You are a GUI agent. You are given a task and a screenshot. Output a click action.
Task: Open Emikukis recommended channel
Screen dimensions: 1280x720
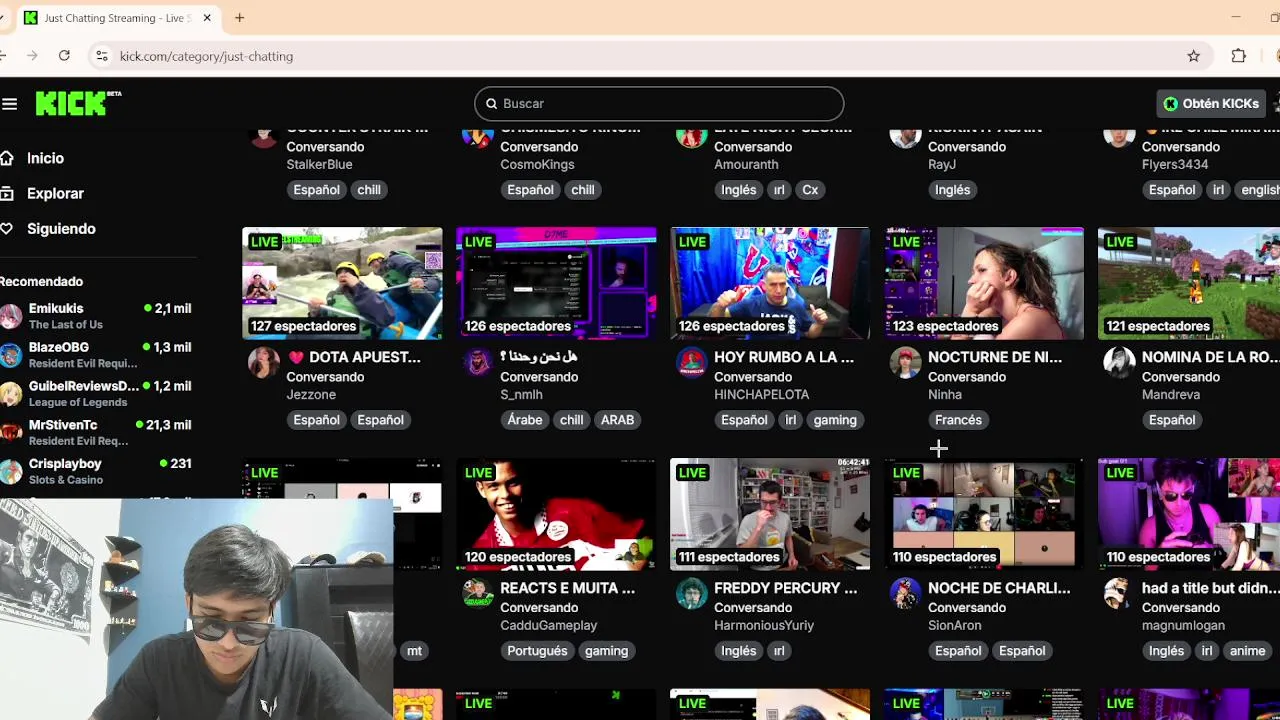pos(96,316)
